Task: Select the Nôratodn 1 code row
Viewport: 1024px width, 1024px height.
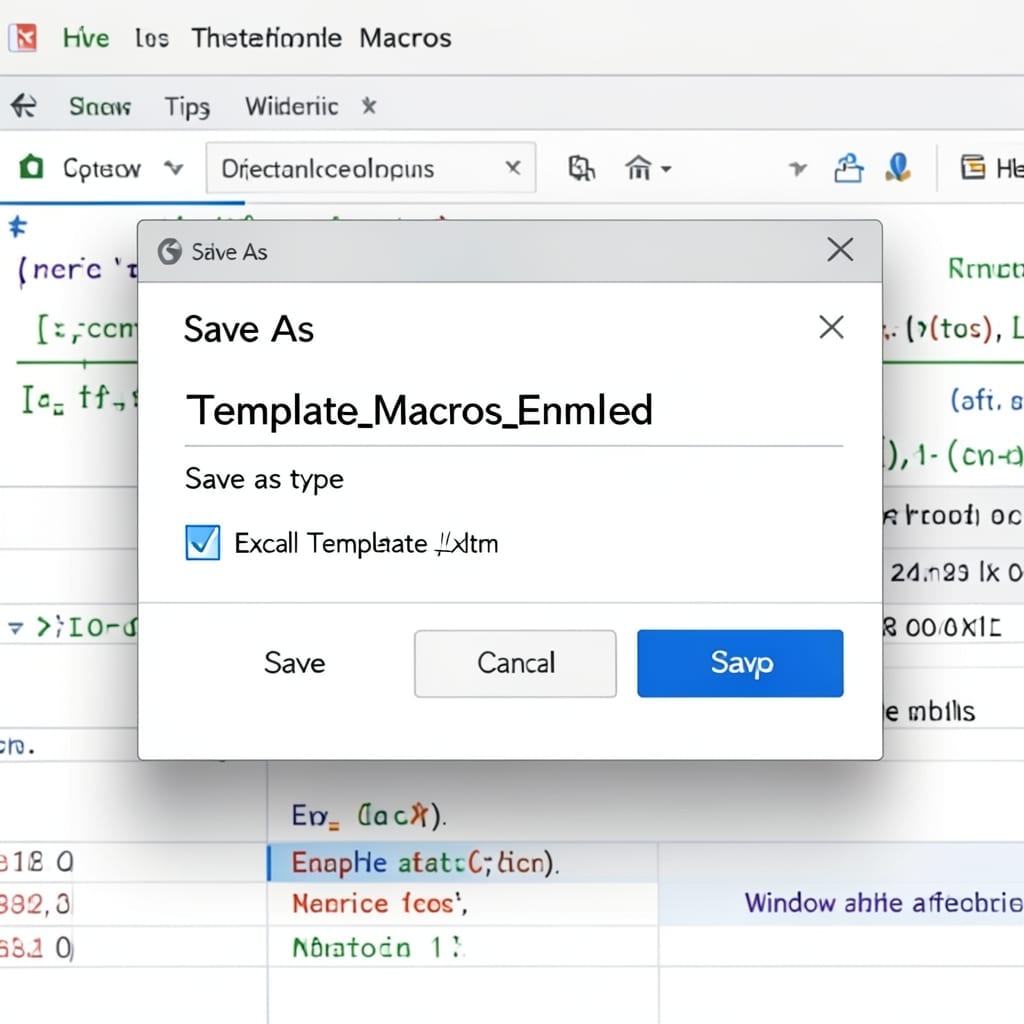Action: click(462, 947)
